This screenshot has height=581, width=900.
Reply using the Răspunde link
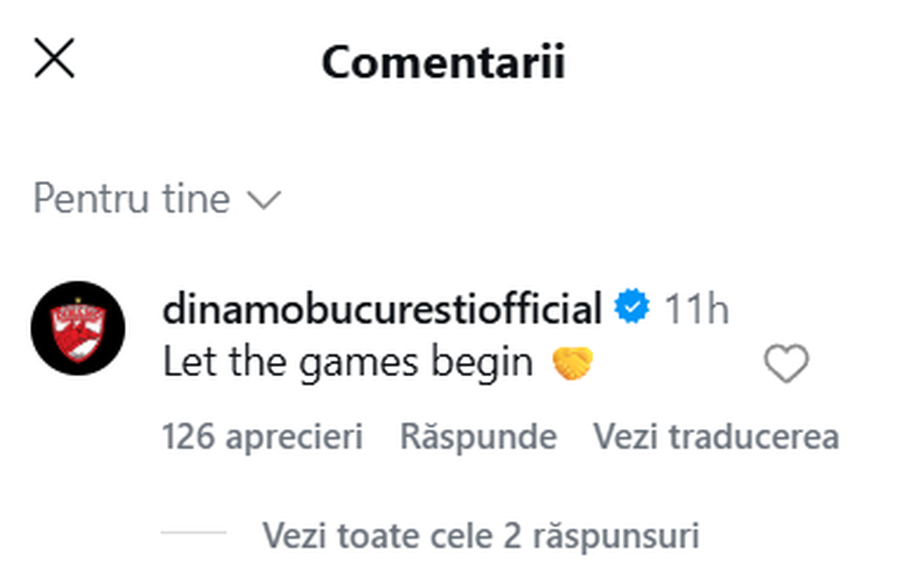(478, 437)
